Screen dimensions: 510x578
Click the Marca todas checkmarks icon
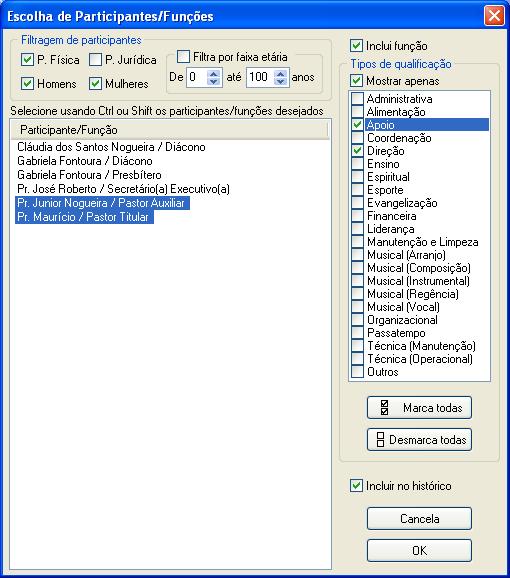[384, 407]
